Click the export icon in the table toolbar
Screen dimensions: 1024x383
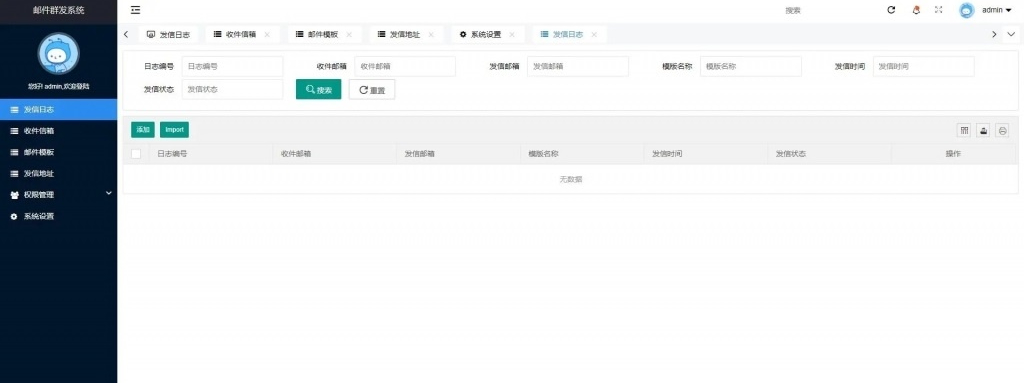[983, 130]
